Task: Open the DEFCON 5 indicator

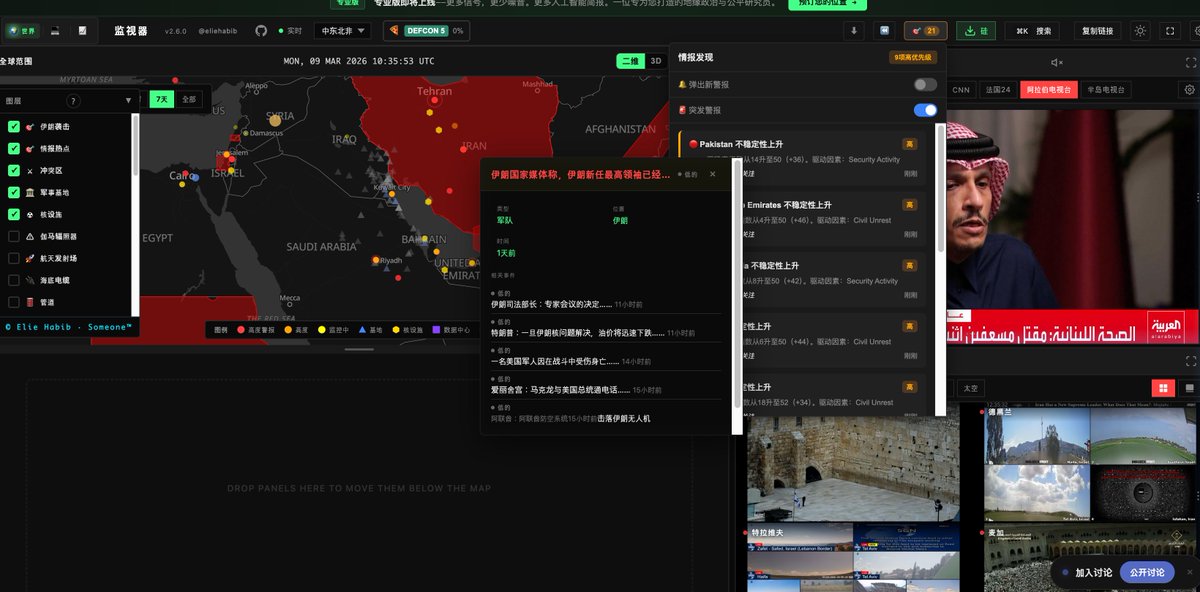Action: (x=426, y=31)
